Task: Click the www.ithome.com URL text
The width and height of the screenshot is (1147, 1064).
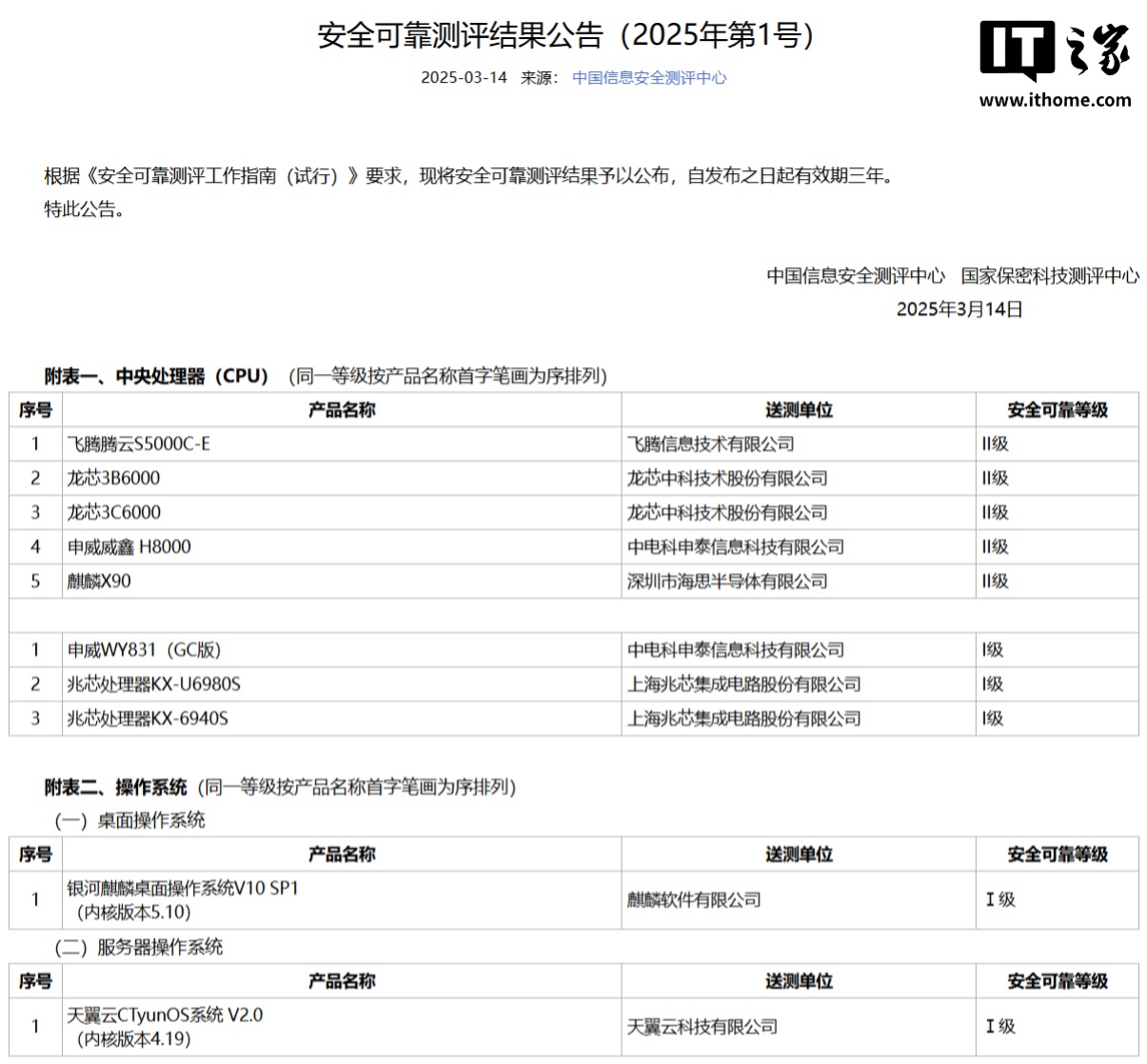Action: tap(1055, 100)
